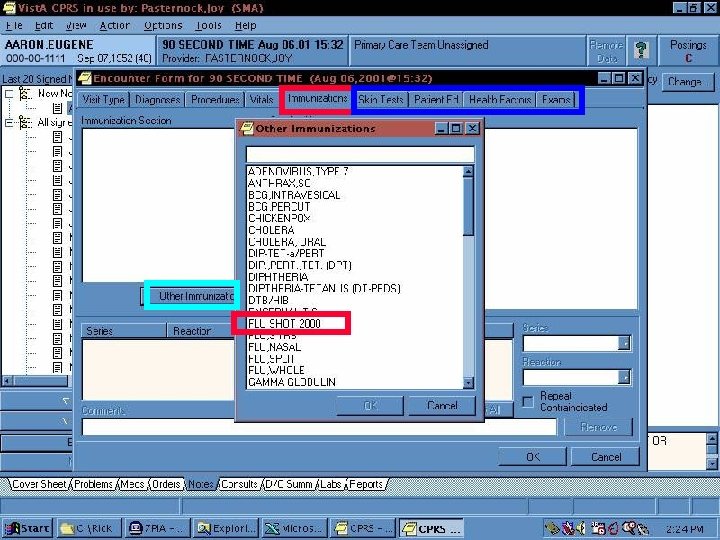Open the Edit menu

(44, 26)
